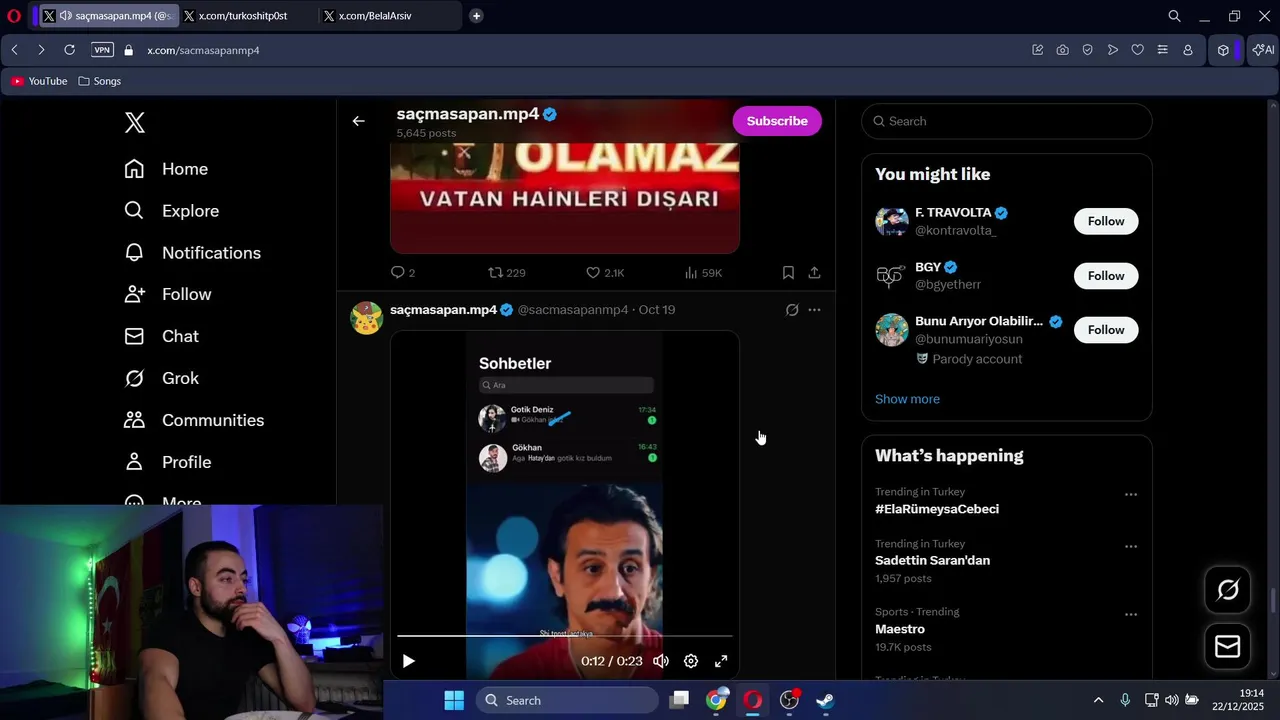Screen dimensions: 1280x720
Task: Open Follow page in sidebar
Action: (167, 294)
